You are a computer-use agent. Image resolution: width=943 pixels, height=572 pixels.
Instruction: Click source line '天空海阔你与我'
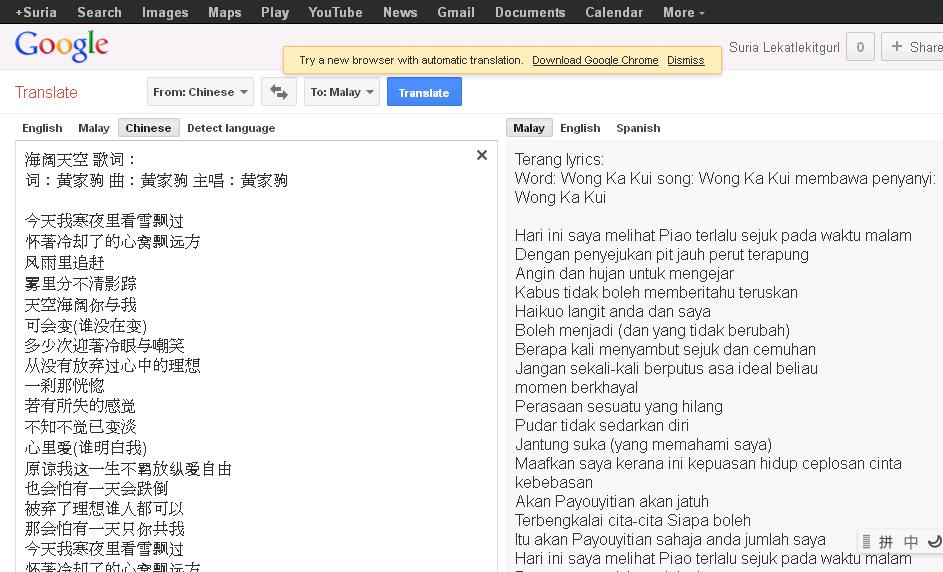81,304
